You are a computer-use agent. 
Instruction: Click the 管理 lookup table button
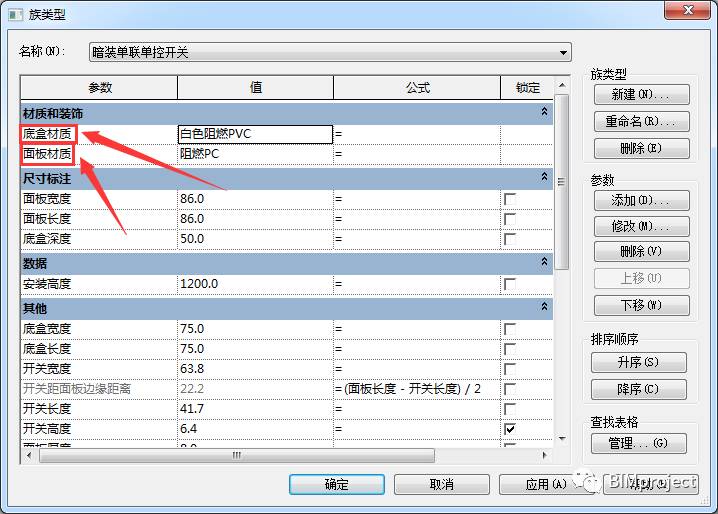639,443
